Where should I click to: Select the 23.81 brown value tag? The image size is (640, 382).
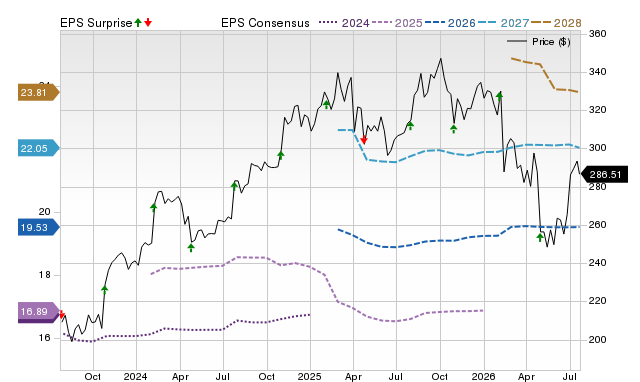tap(39, 93)
